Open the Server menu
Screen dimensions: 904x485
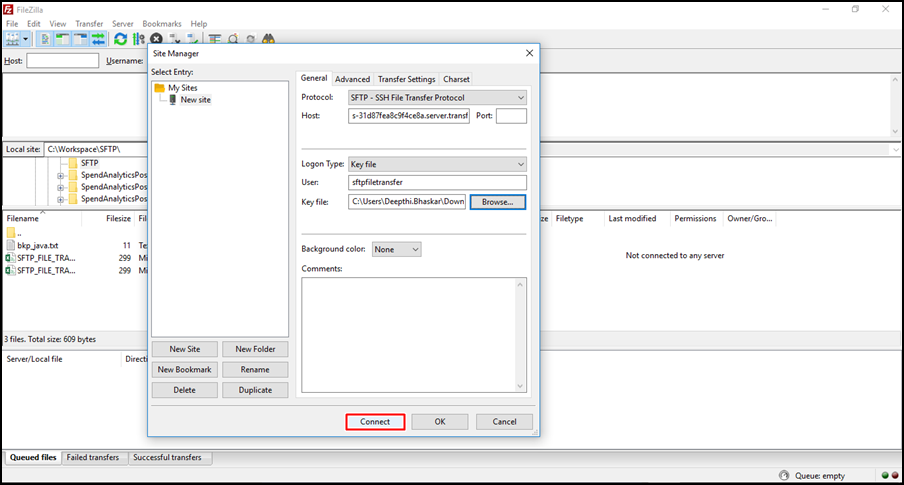click(x=123, y=24)
